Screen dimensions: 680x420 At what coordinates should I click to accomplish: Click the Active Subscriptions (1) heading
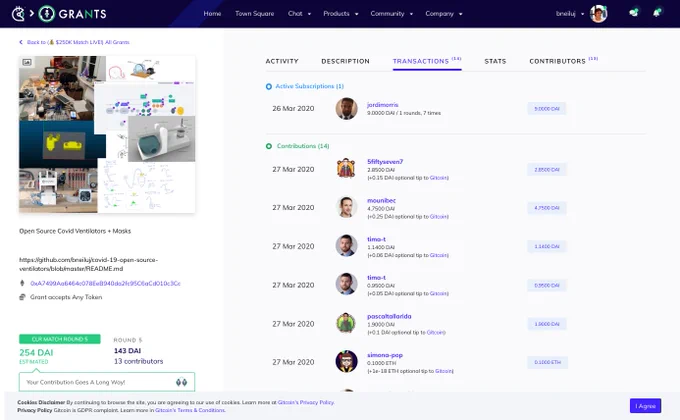pos(310,86)
